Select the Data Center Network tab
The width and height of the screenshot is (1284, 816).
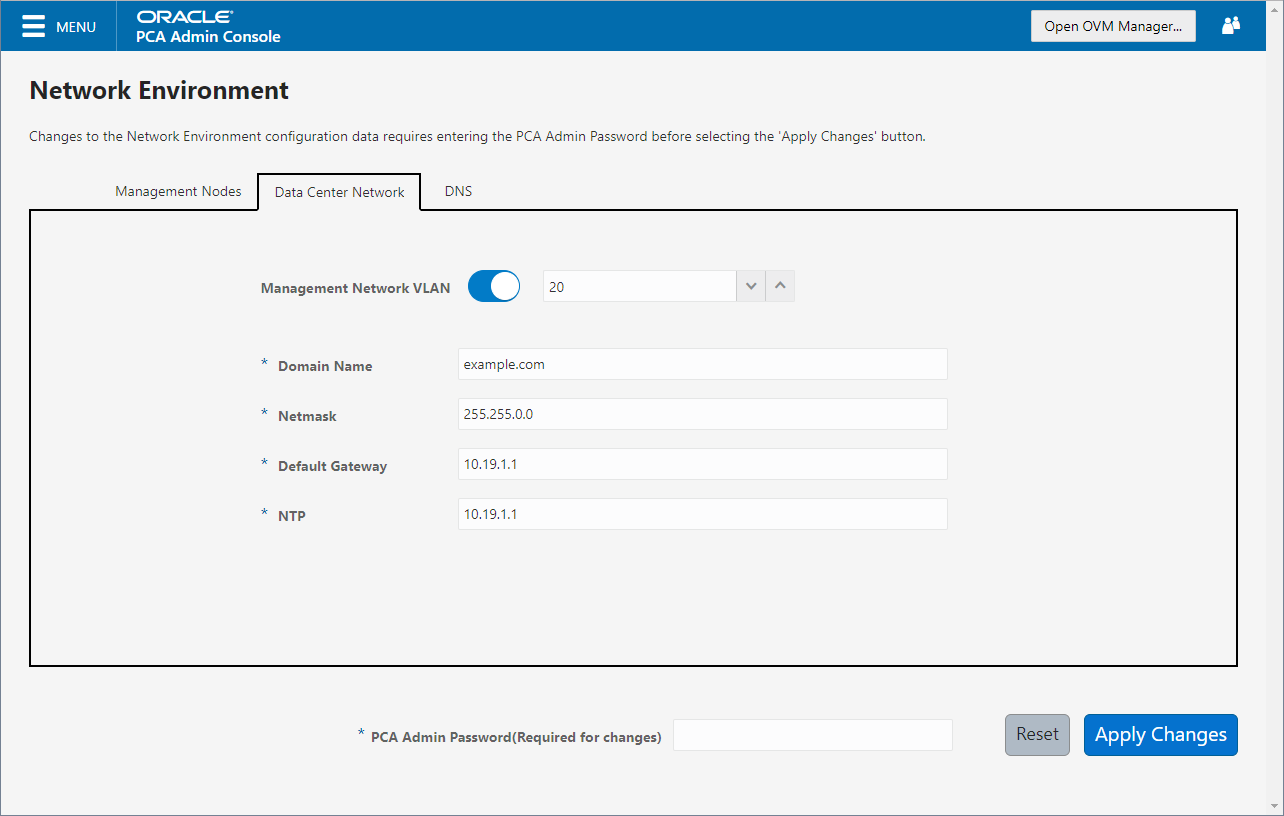coord(339,191)
